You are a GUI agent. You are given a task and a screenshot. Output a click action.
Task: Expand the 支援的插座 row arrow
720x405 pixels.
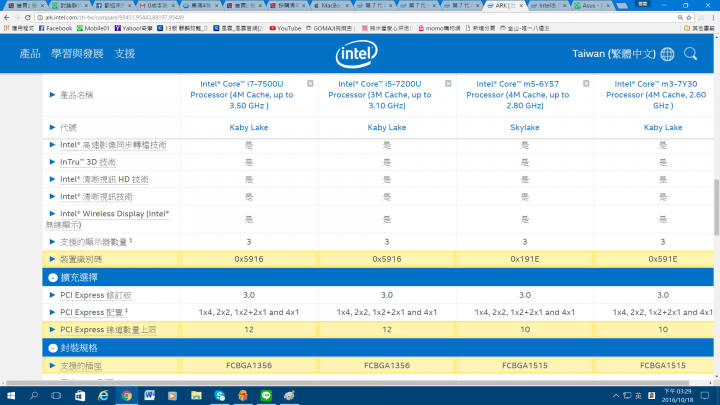point(52,366)
